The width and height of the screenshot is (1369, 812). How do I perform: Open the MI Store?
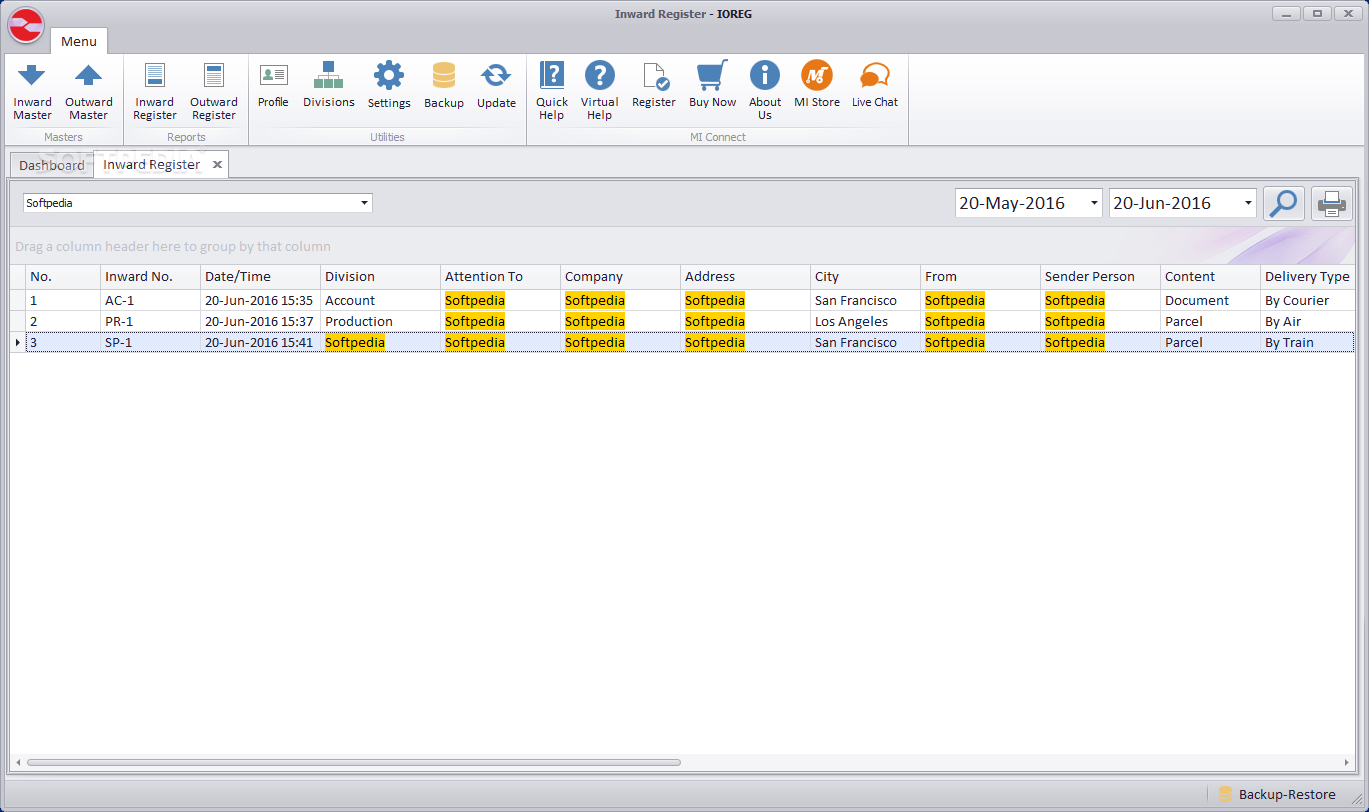pos(817,85)
